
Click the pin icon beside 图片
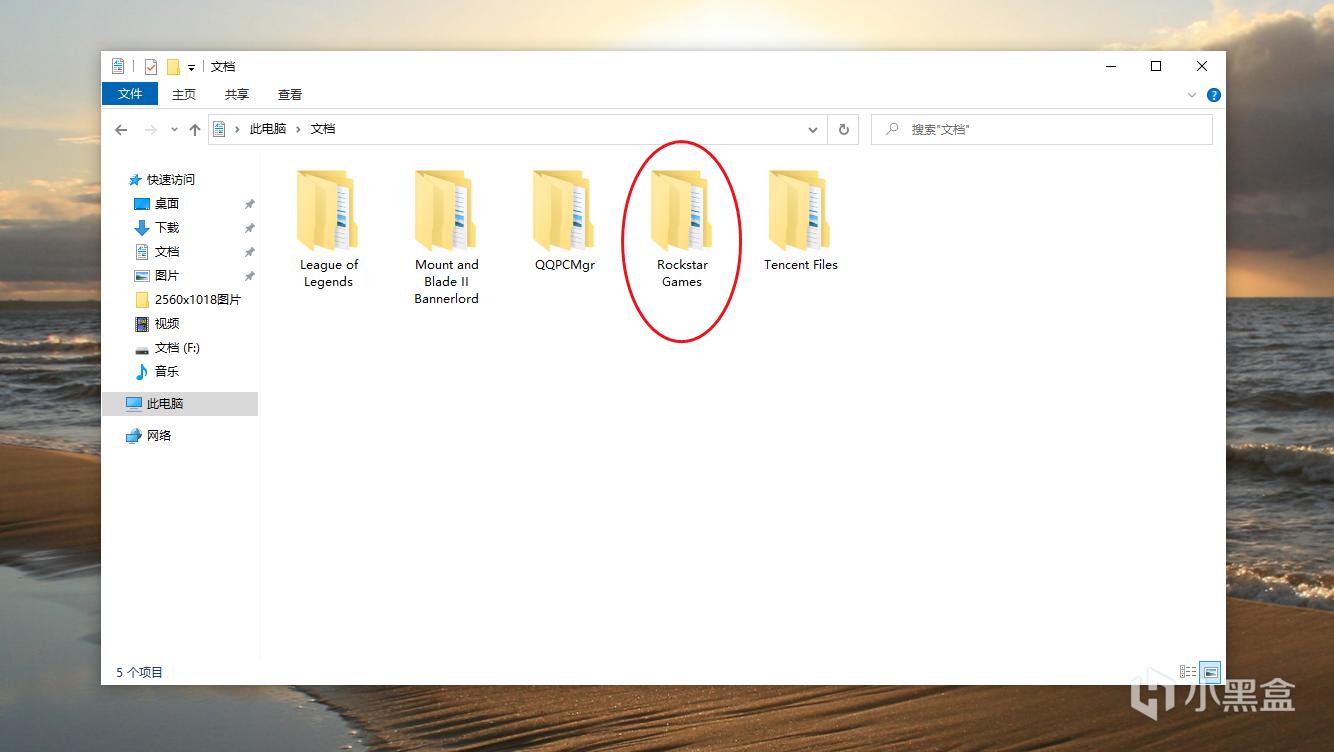(x=250, y=276)
